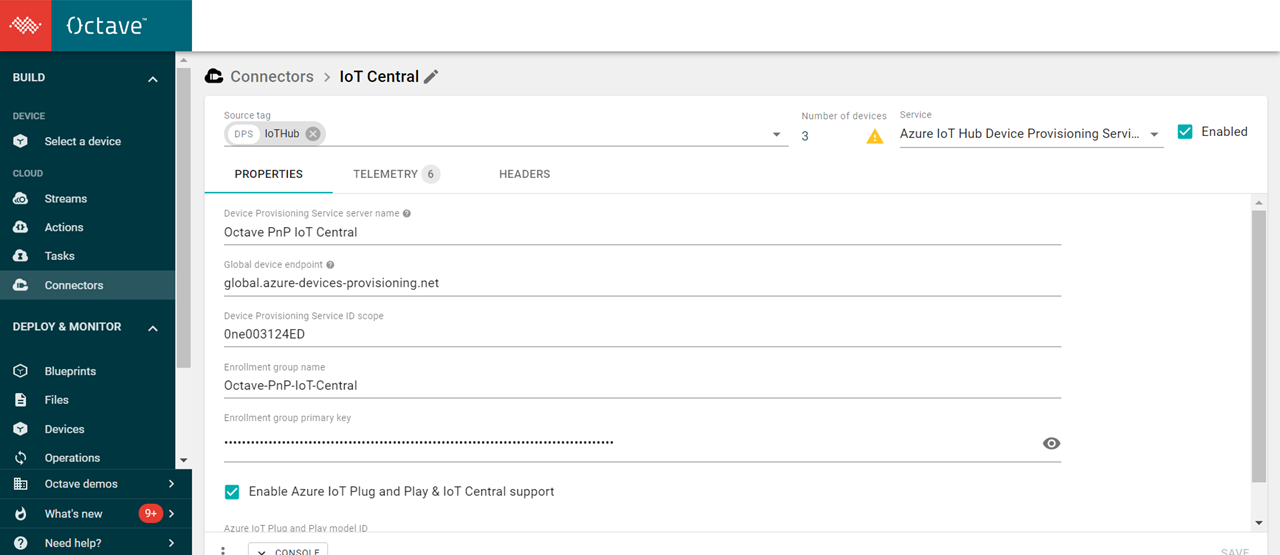Open the Operations page
The height and width of the screenshot is (555, 1280).
[x=73, y=458]
